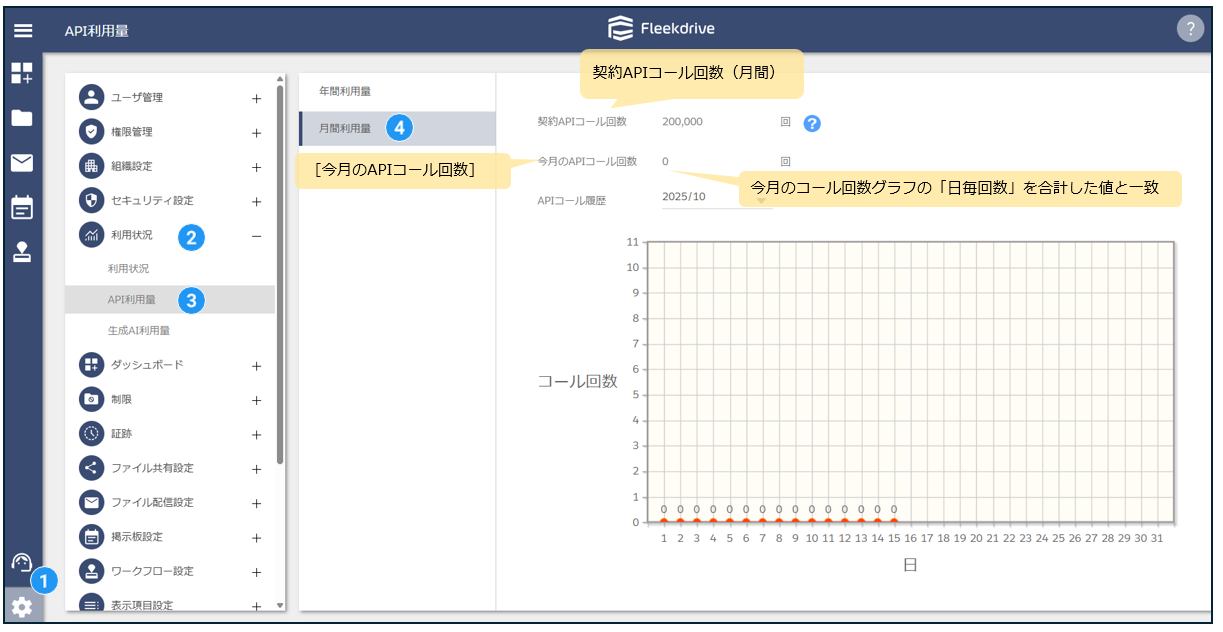This screenshot has width=1223, height=632.
Task: Click the calendar icon in left sidebar
Action: click(x=22, y=207)
